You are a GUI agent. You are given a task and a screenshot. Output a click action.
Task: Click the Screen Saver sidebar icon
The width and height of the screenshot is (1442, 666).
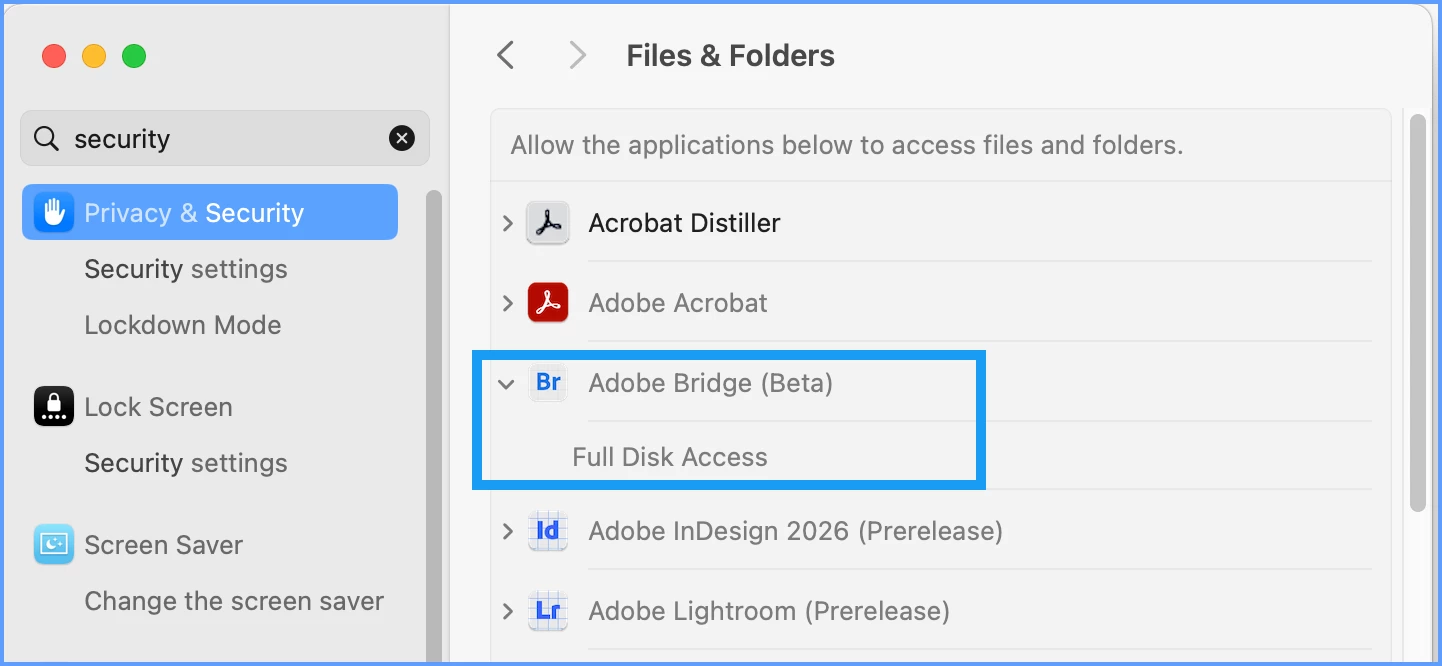(54, 544)
